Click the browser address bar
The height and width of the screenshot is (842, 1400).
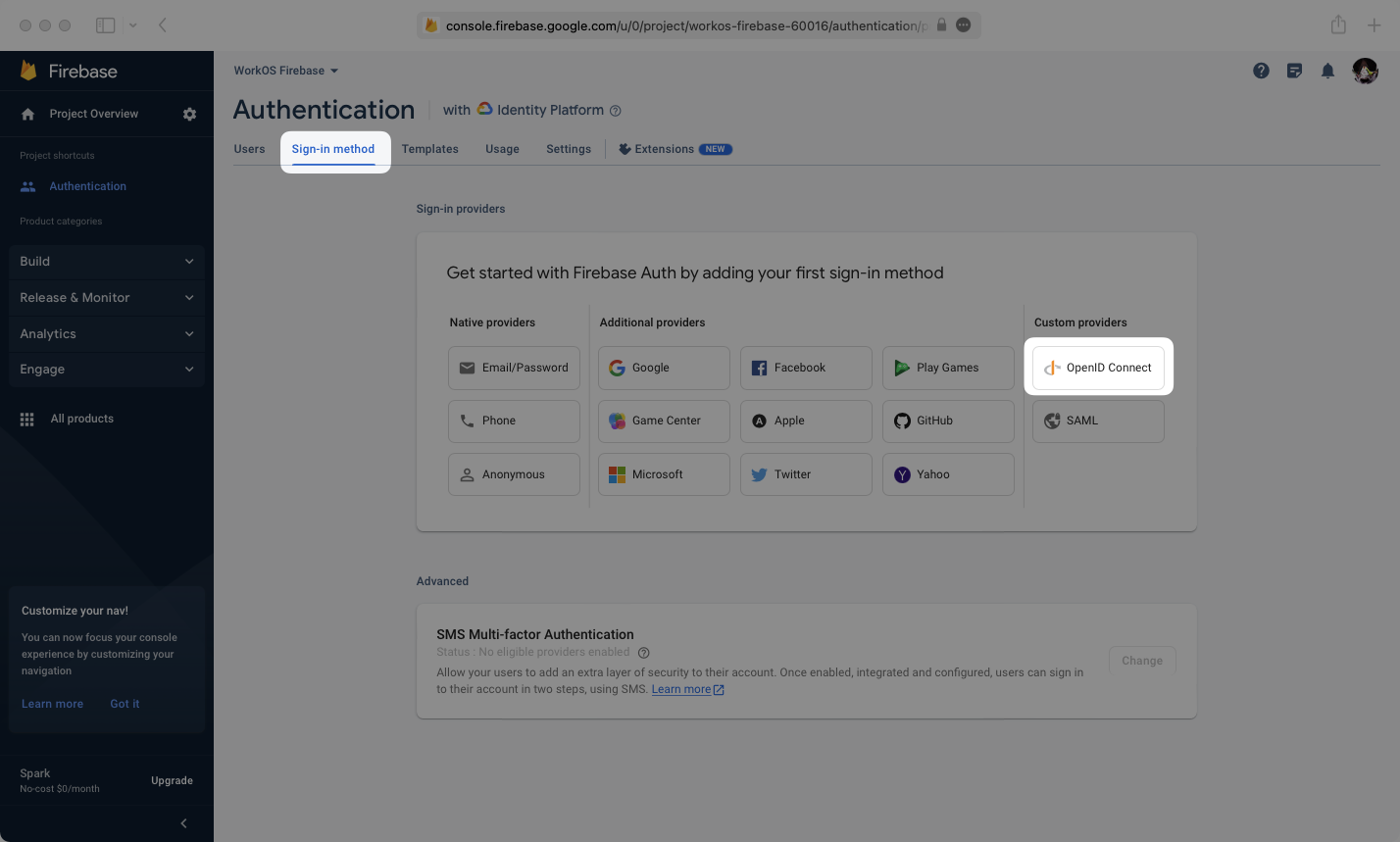(x=686, y=25)
